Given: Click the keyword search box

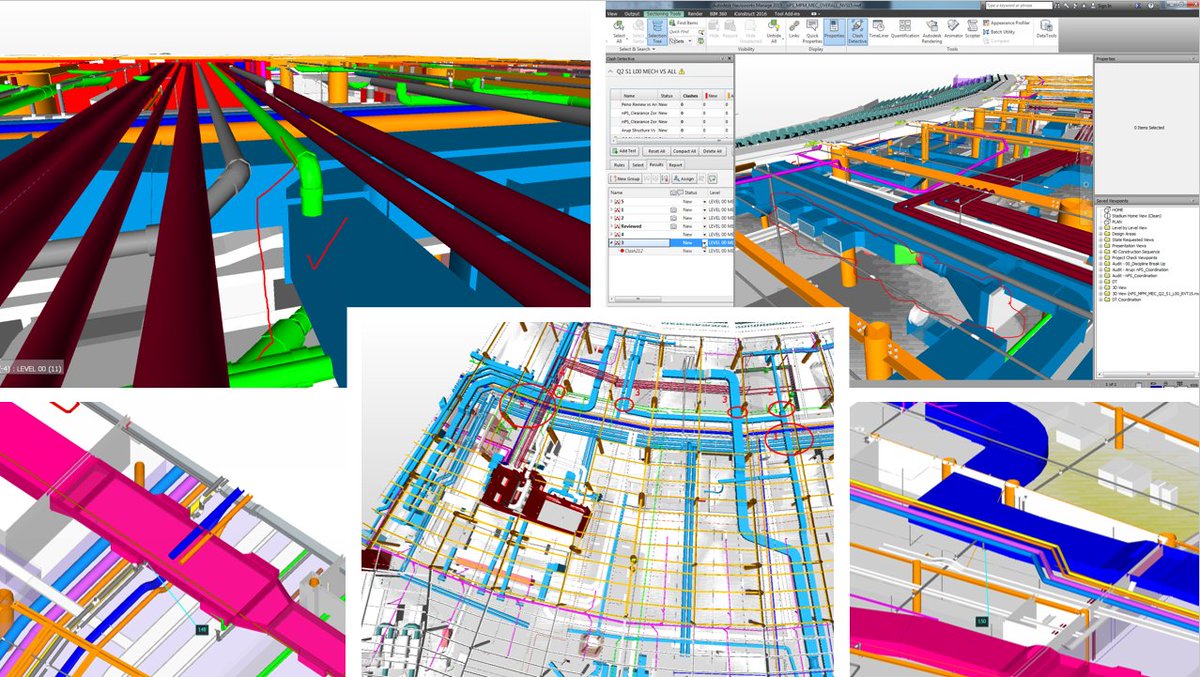Looking at the screenshot, I should [x=1019, y=5].
